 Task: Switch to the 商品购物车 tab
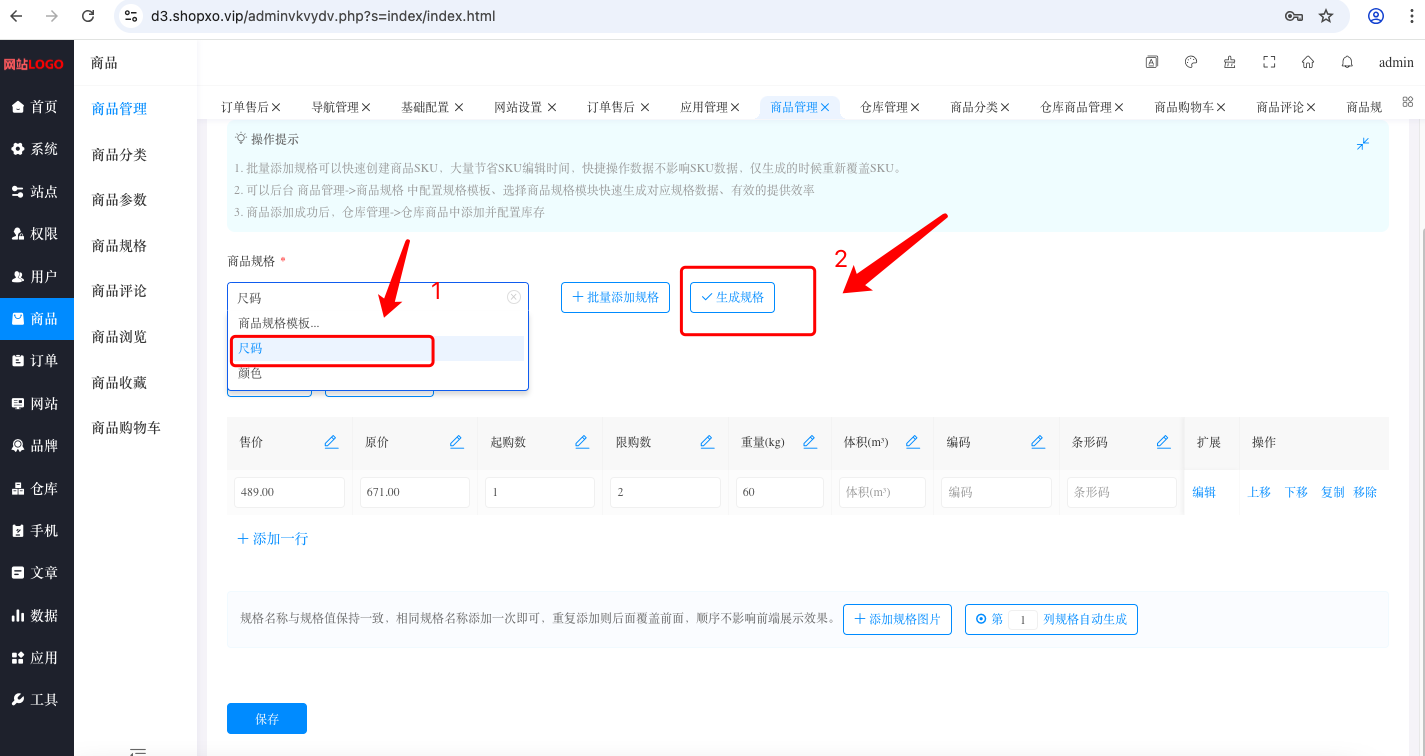point(1184,107)
